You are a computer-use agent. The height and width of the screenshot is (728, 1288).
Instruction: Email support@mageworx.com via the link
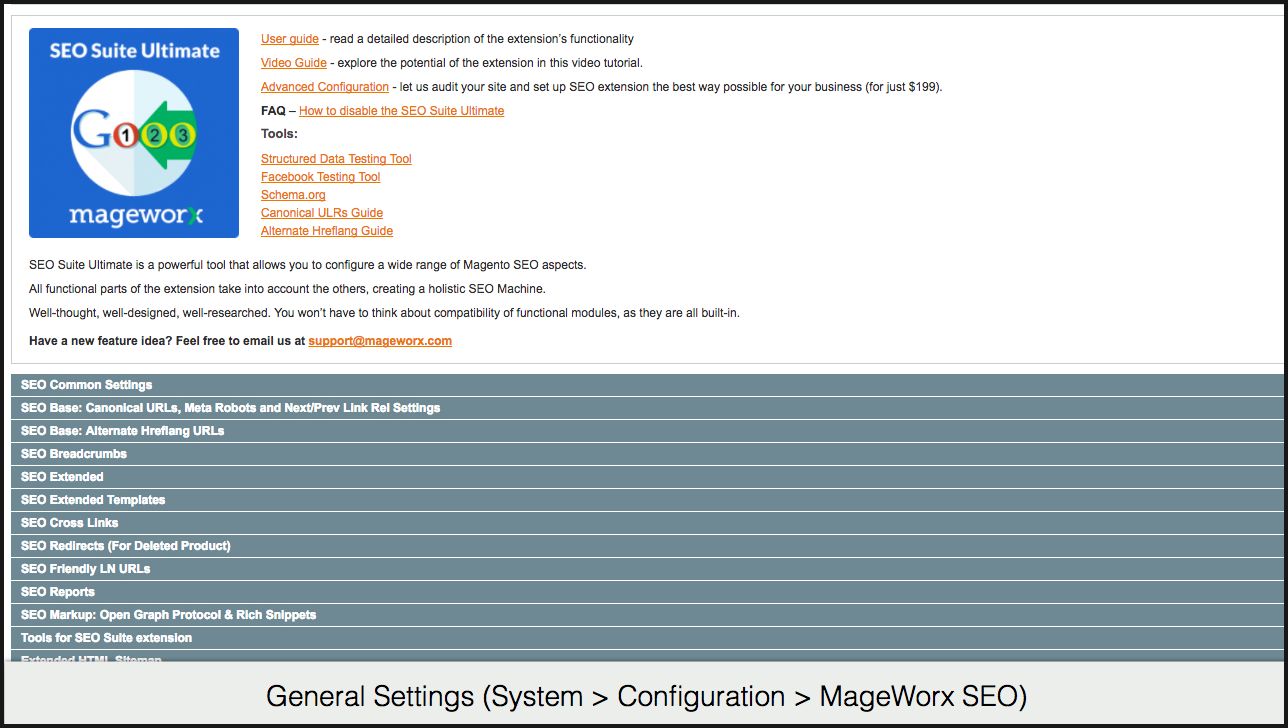pos(380,341)
